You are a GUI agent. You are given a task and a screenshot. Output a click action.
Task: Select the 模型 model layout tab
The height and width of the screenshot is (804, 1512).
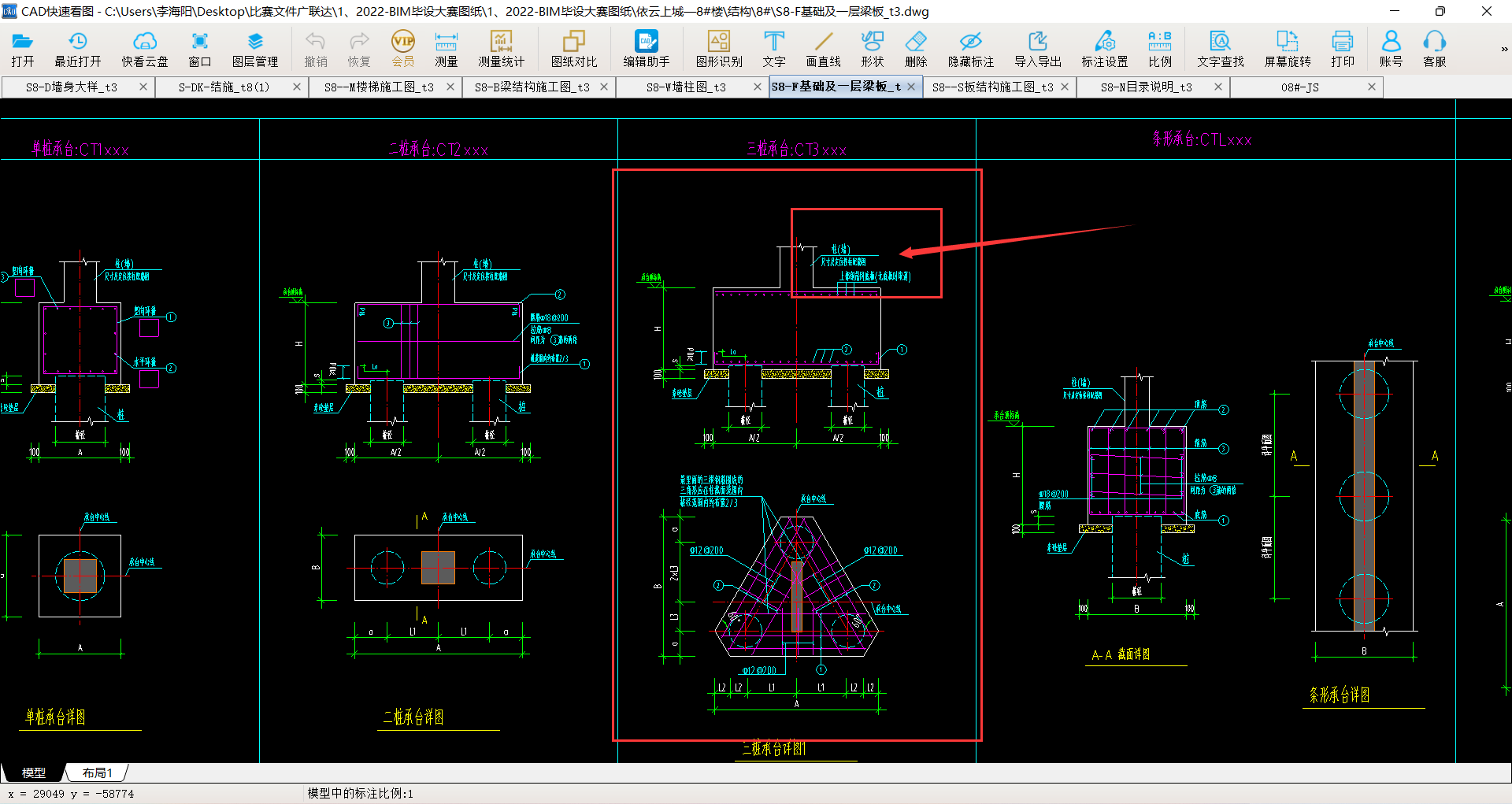33,773
